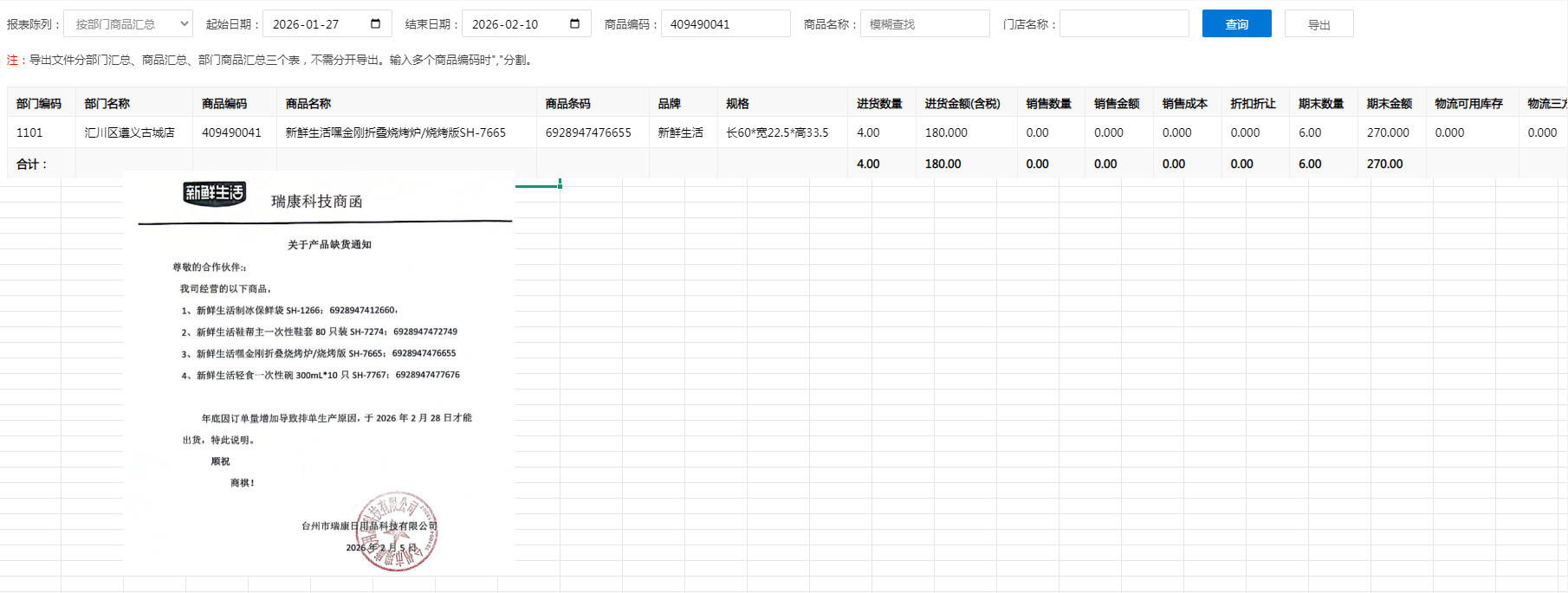Expand the 按部门商品汇总 report type dropdown
This screenshot has width=1568, height=593.
[128, 23]
